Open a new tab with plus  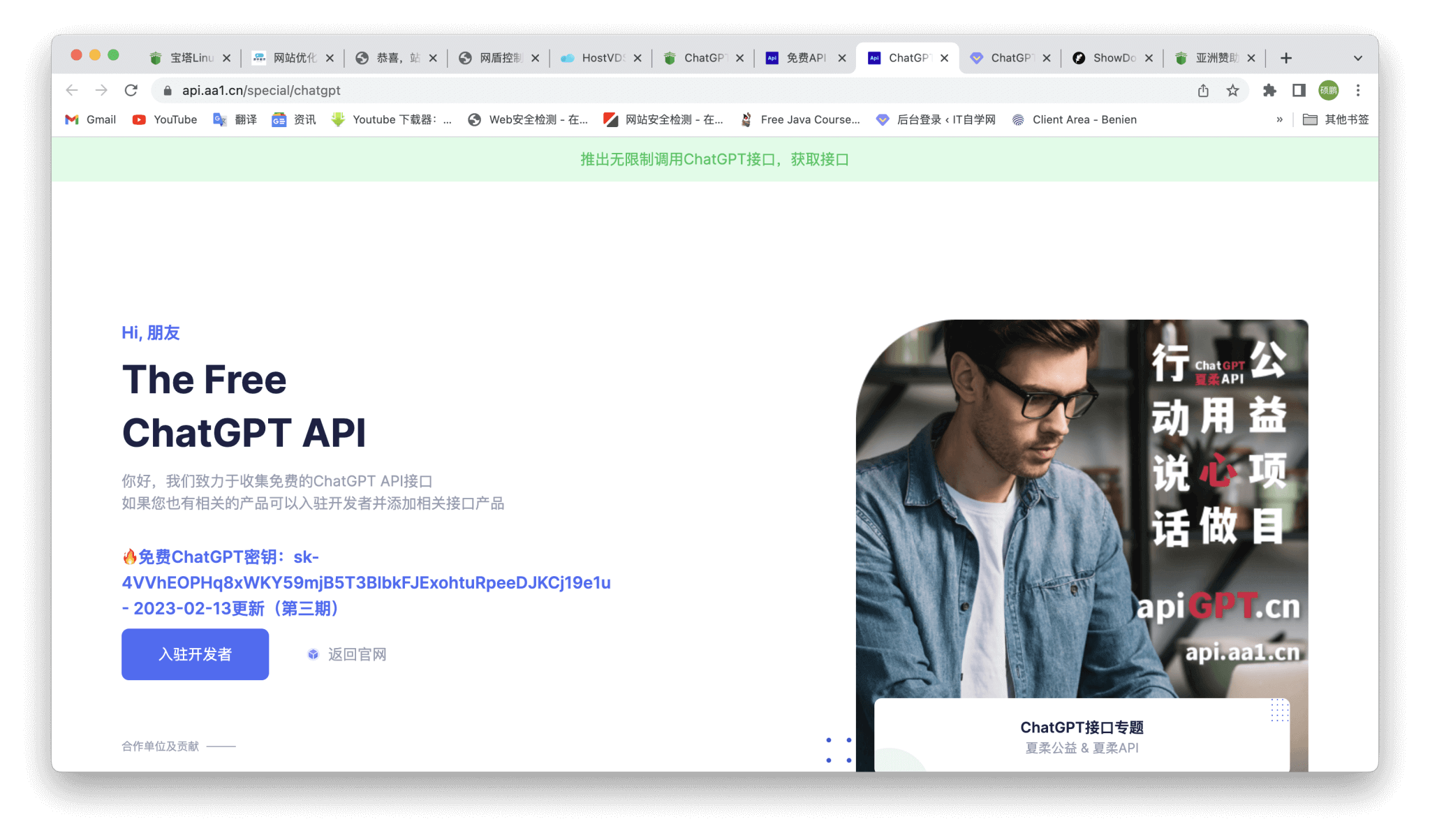coord(1286,58)
